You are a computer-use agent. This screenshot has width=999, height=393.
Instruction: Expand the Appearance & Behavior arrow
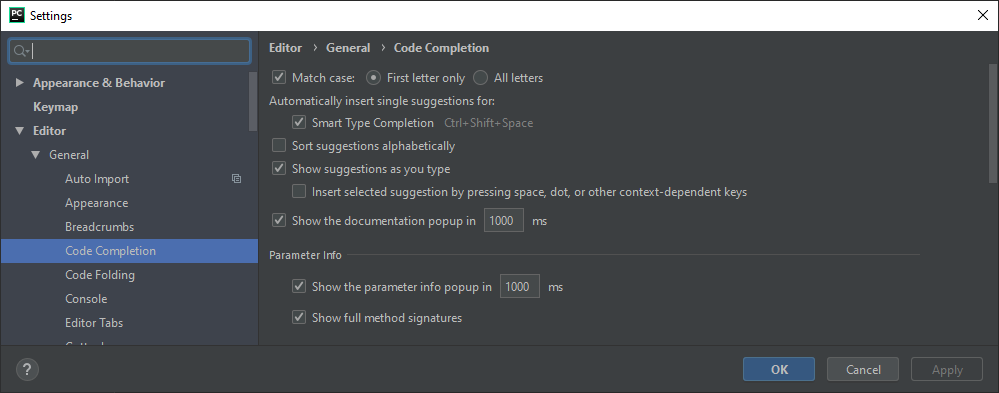(x=20, y=83)
